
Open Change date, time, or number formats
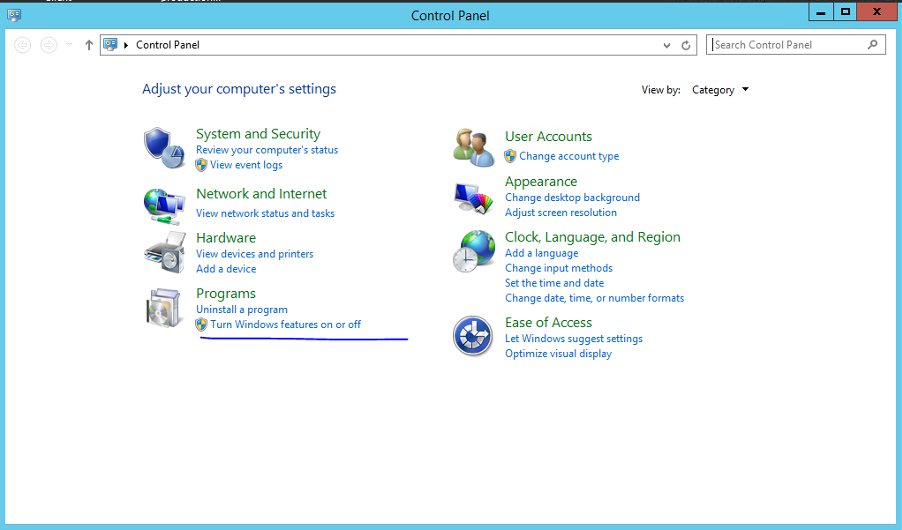594,298
